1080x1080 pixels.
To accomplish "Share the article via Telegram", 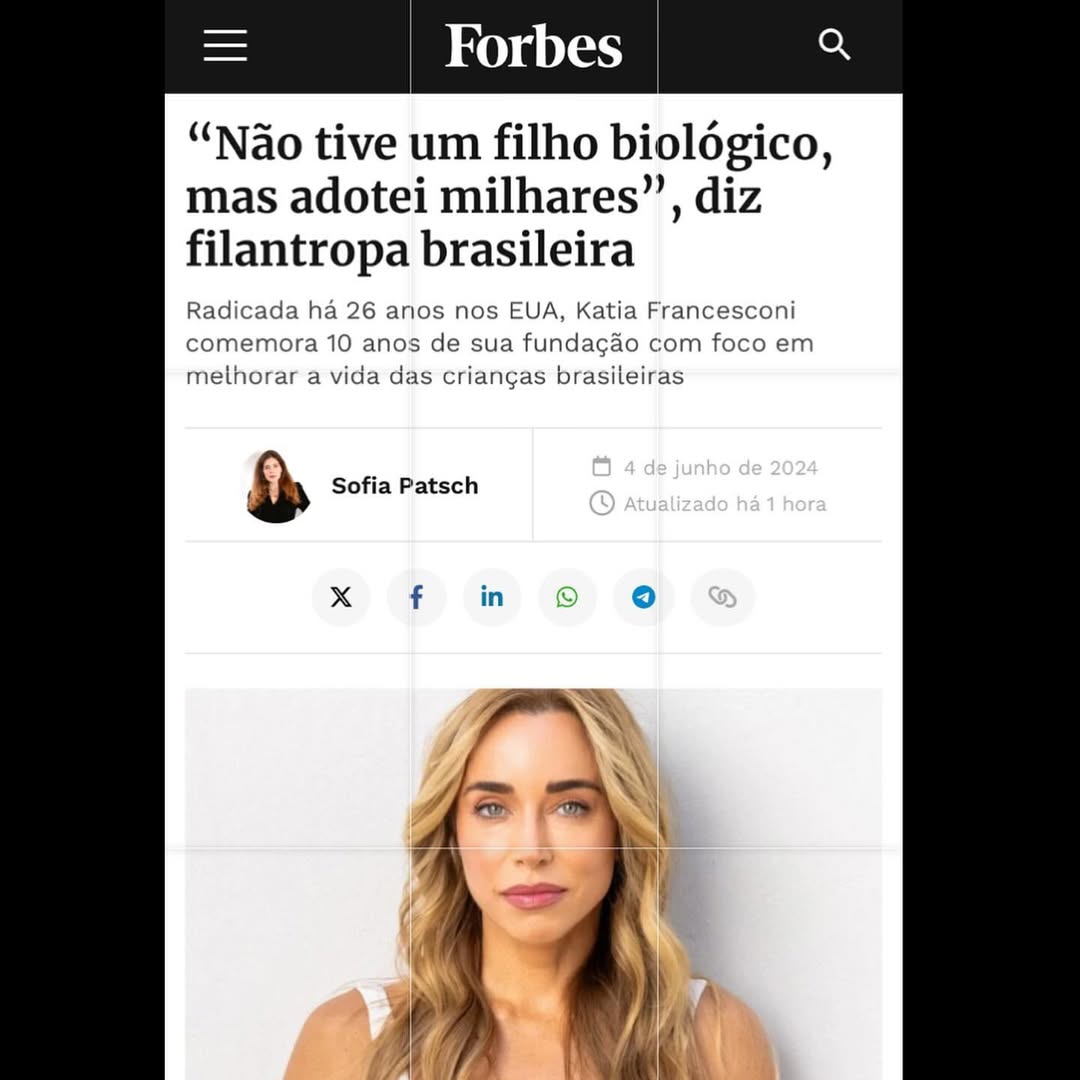I will point(643,597).
